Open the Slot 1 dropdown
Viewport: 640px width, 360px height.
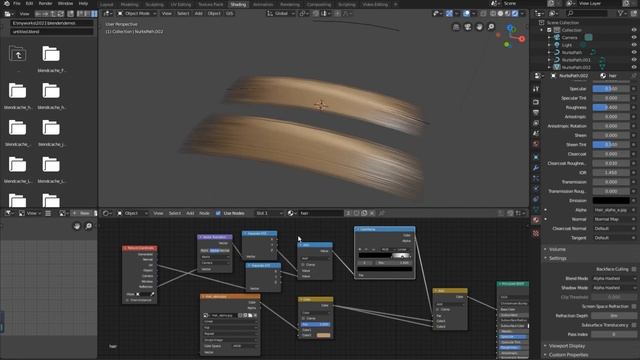point(268,213)
